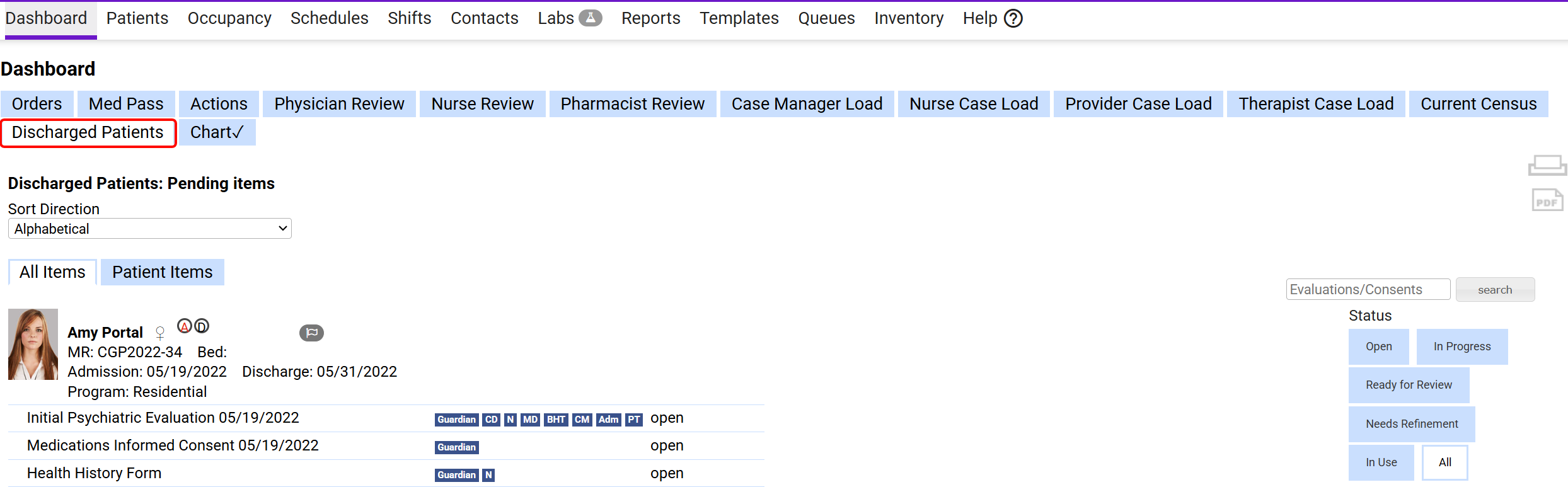Click the red A allergy indicator icon
Image resolution: width=1568 pixels, height=487 pixels.
pos(184,325)
